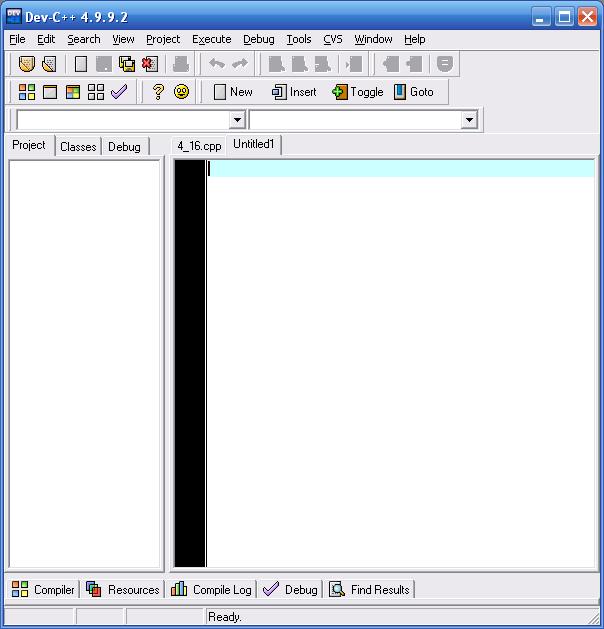604x629 pixels.
Task: Start debugging with the checkmark toolbar icon
Action: [x=119, y=92]
